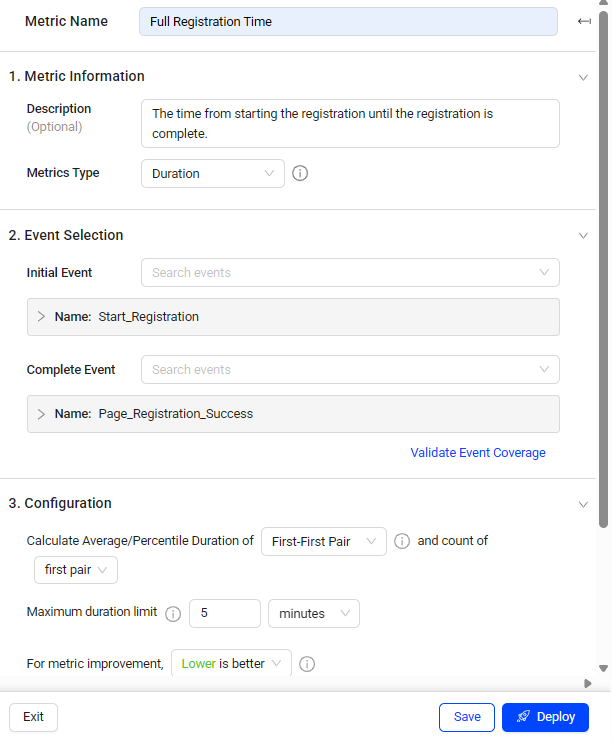Viewport: 612px width, 741px height.
Task: Collapse the Configuration section chevron
Action: [584, 504]
